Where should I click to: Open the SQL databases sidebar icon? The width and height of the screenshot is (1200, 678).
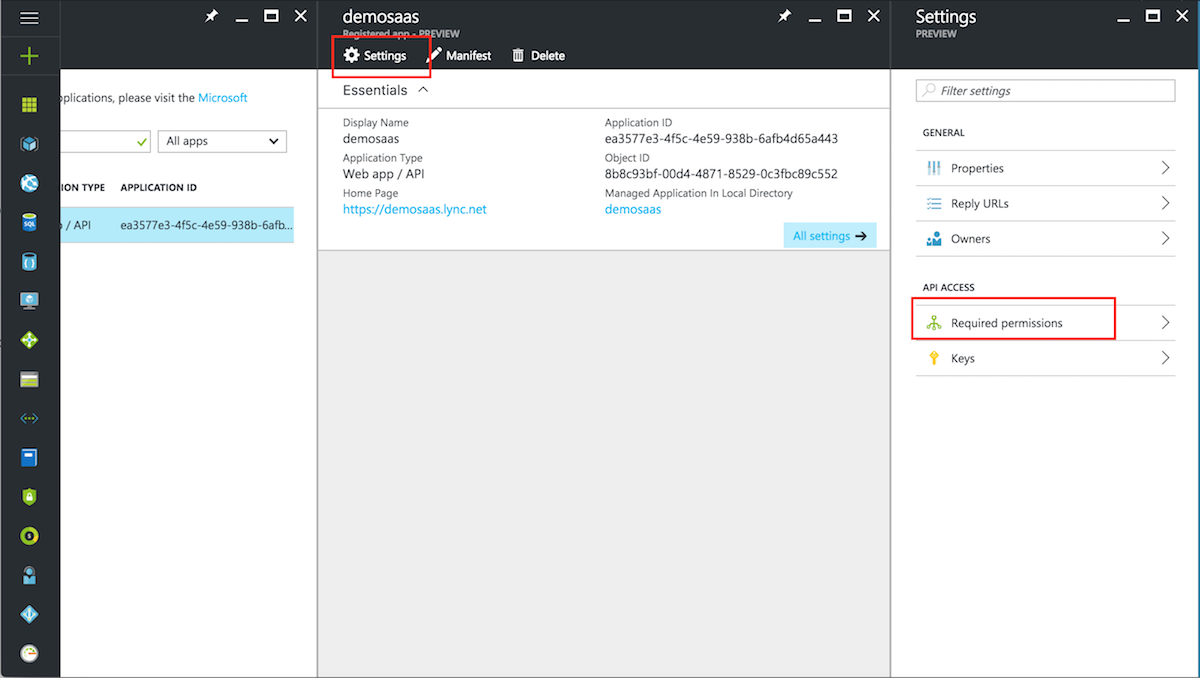pos(29,223)
